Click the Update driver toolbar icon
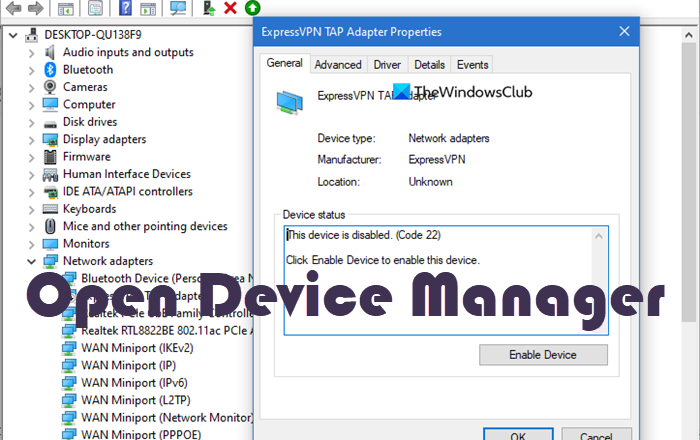The image size is (700, 440). coord(209,8)
